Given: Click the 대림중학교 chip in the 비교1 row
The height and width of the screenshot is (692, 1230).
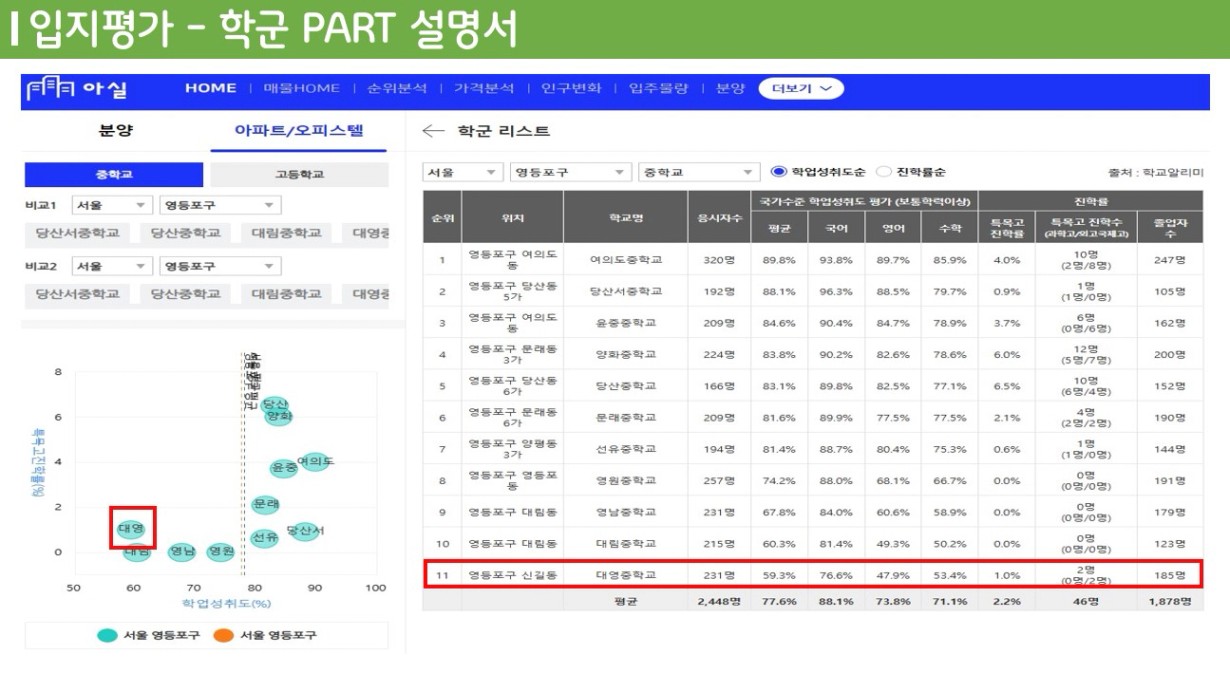Looking at the screenshot, I should (287, 233).
